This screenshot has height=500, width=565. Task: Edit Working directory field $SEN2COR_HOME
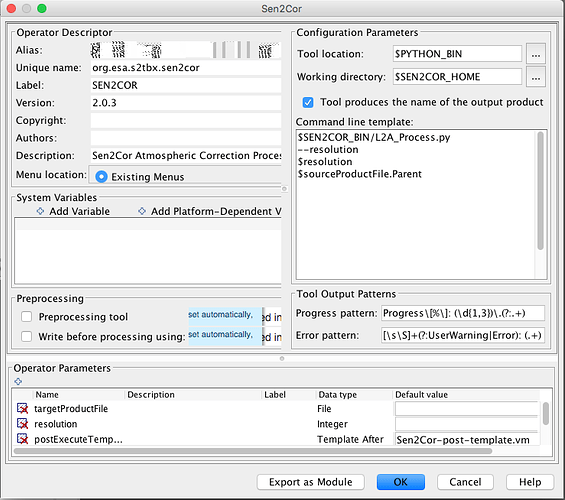(x=457, y=77)
